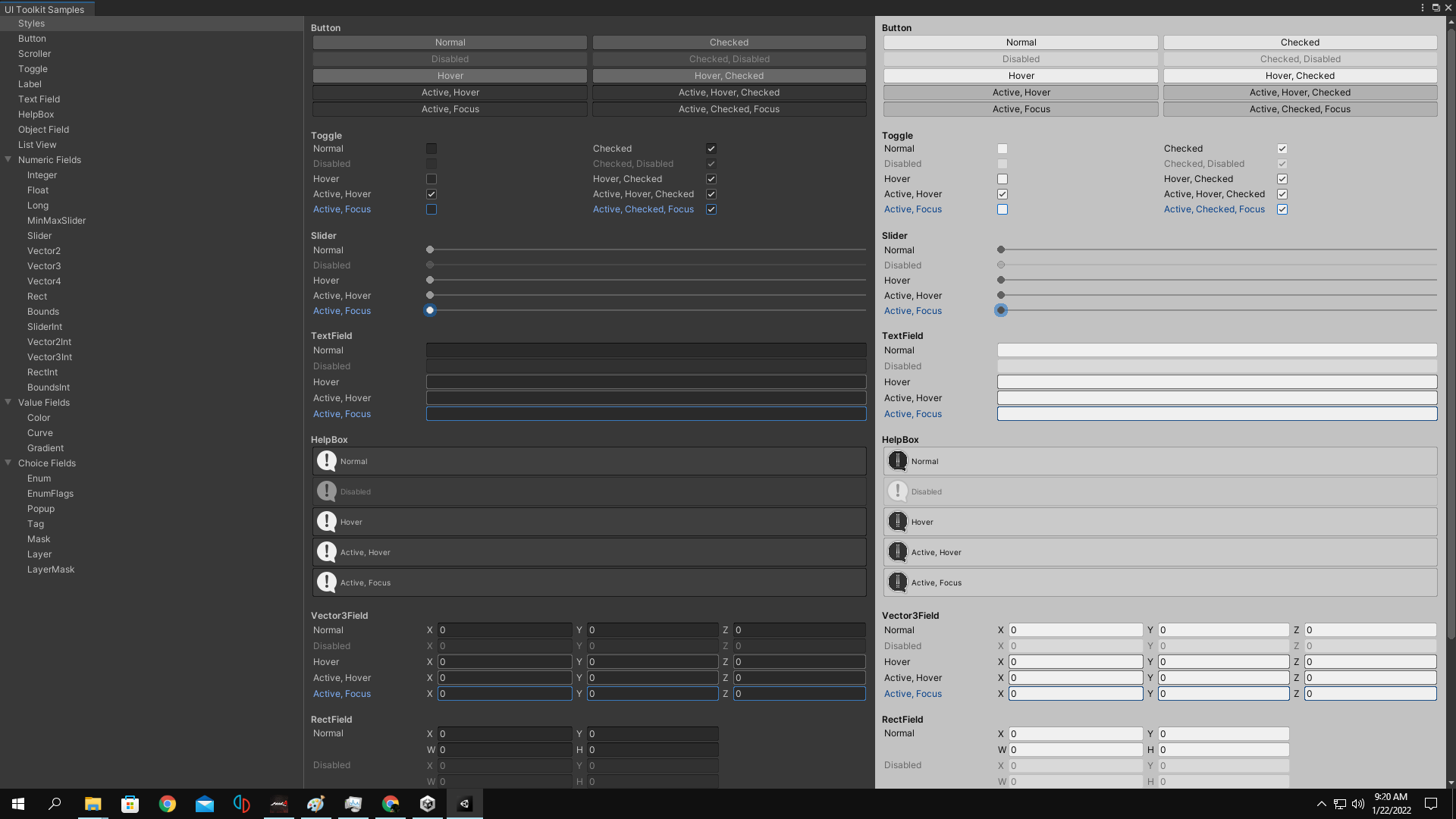Select Color under Value Fields in the sidebar

tap(38, 417)
